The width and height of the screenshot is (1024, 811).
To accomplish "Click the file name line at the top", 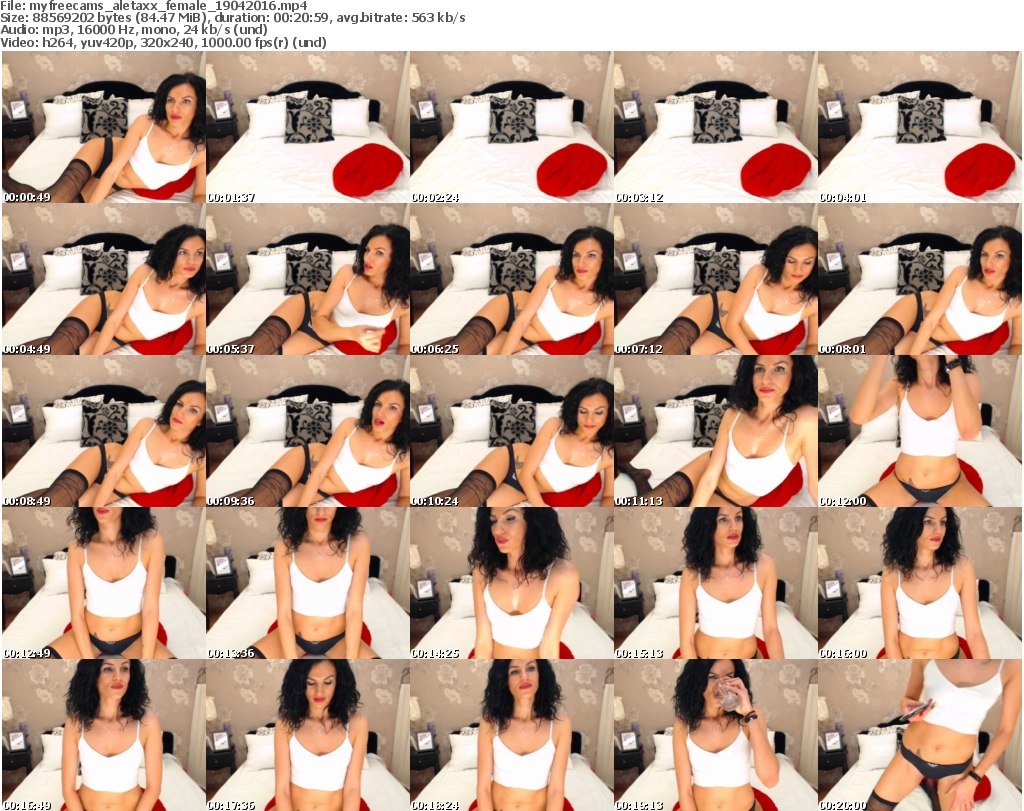I will [x=154, y=5].
